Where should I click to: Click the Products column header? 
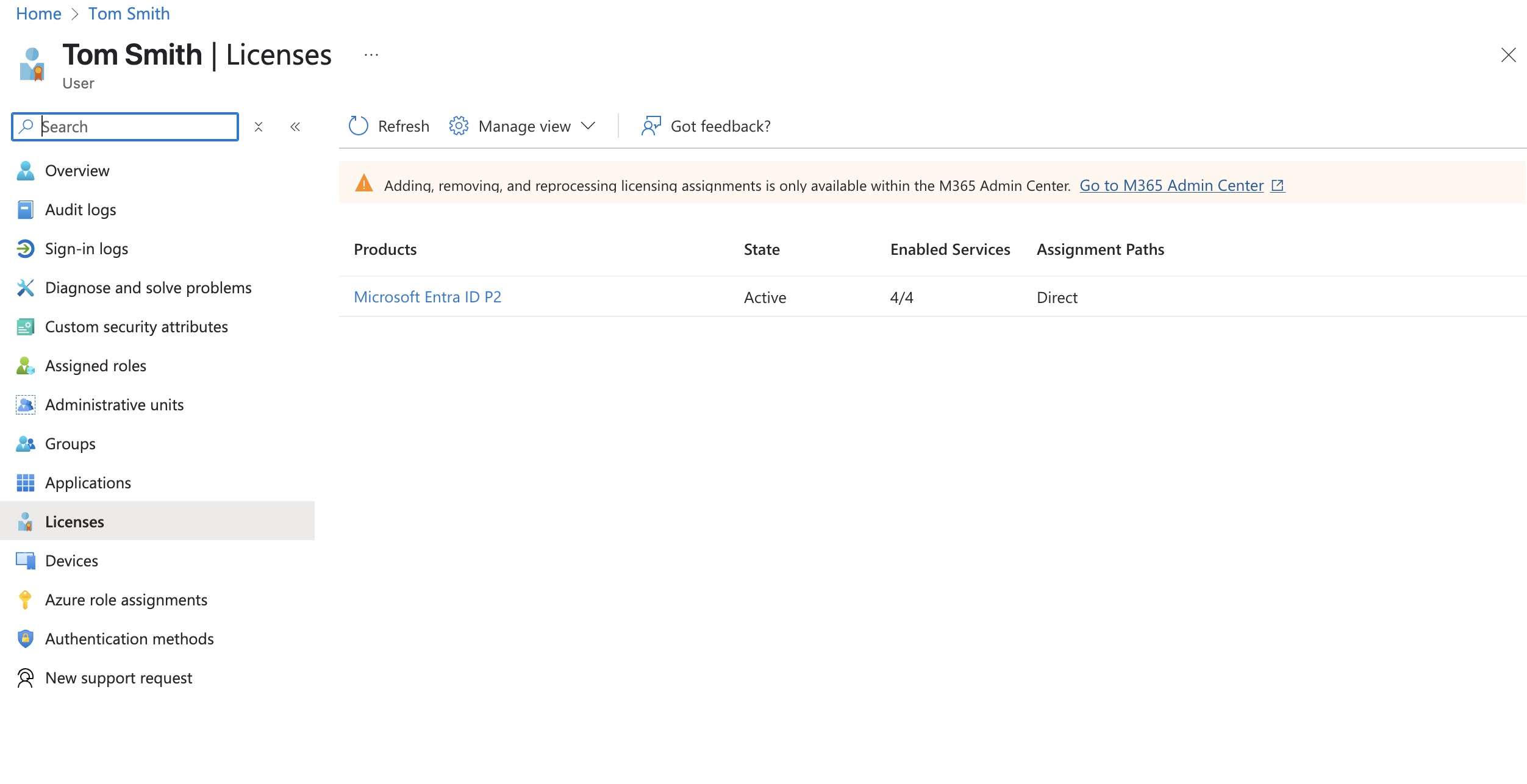coord(385,249)
